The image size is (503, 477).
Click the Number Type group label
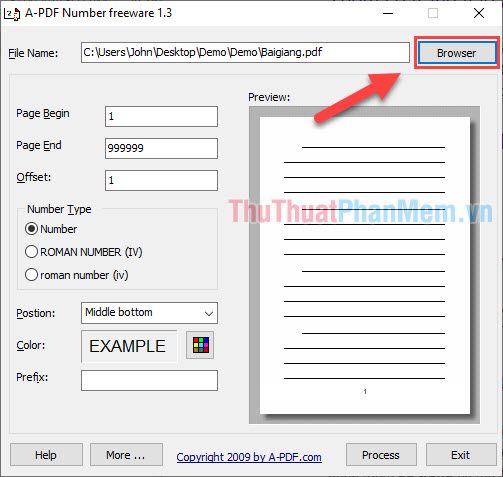coord(59,209)
